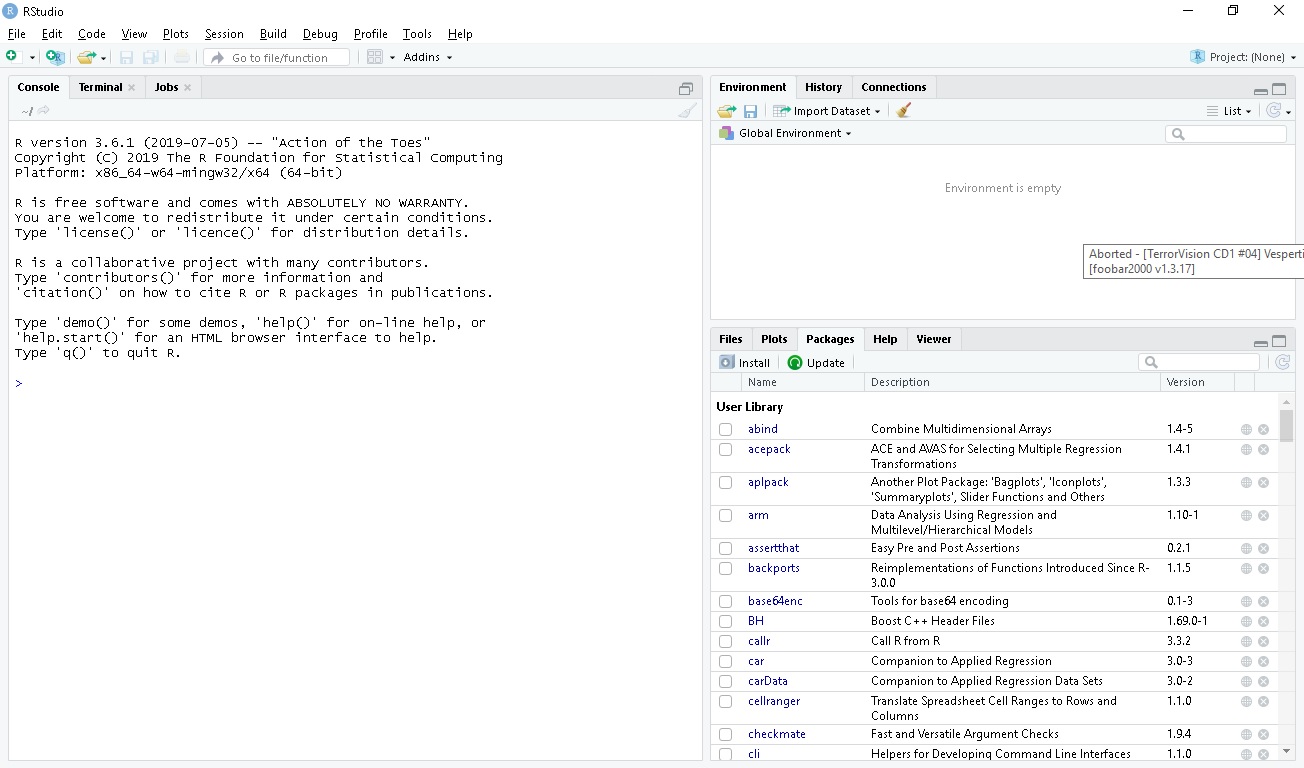Clear the environment using the broom icon
The height and width of the screenshot is (768, 1304).
pyautogui.click(x=902, y=110)
